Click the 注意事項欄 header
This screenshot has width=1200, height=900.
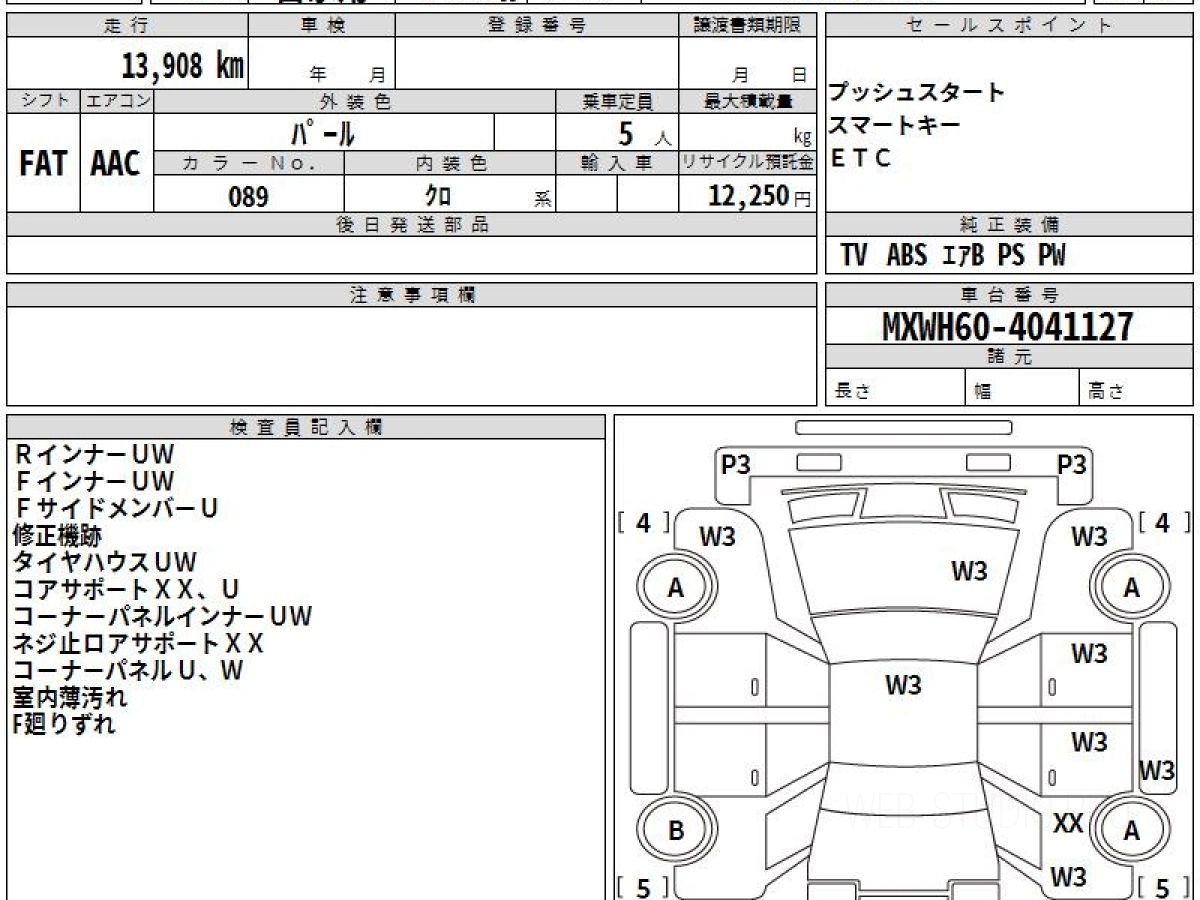pyautogui.click(x=412, y=295)
